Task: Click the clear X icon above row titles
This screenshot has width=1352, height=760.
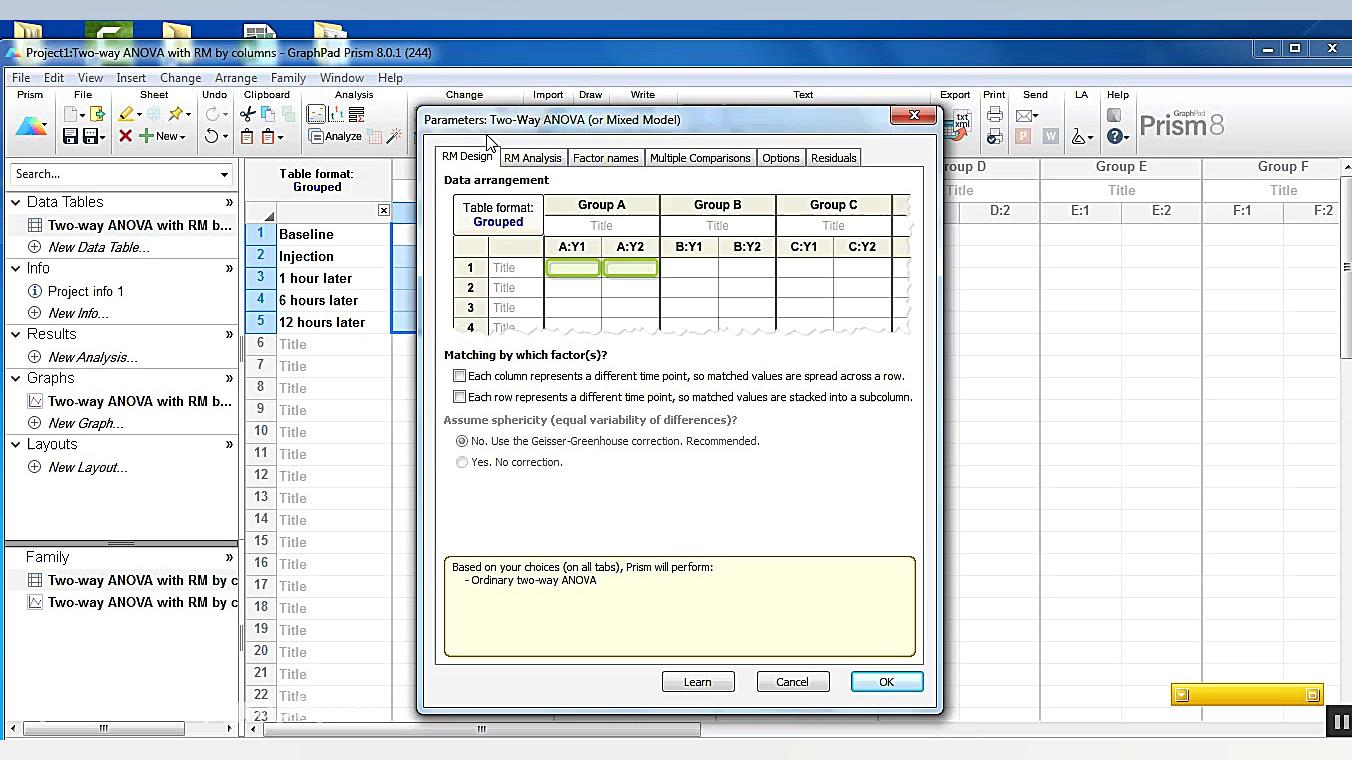Action: click(383, 210)
